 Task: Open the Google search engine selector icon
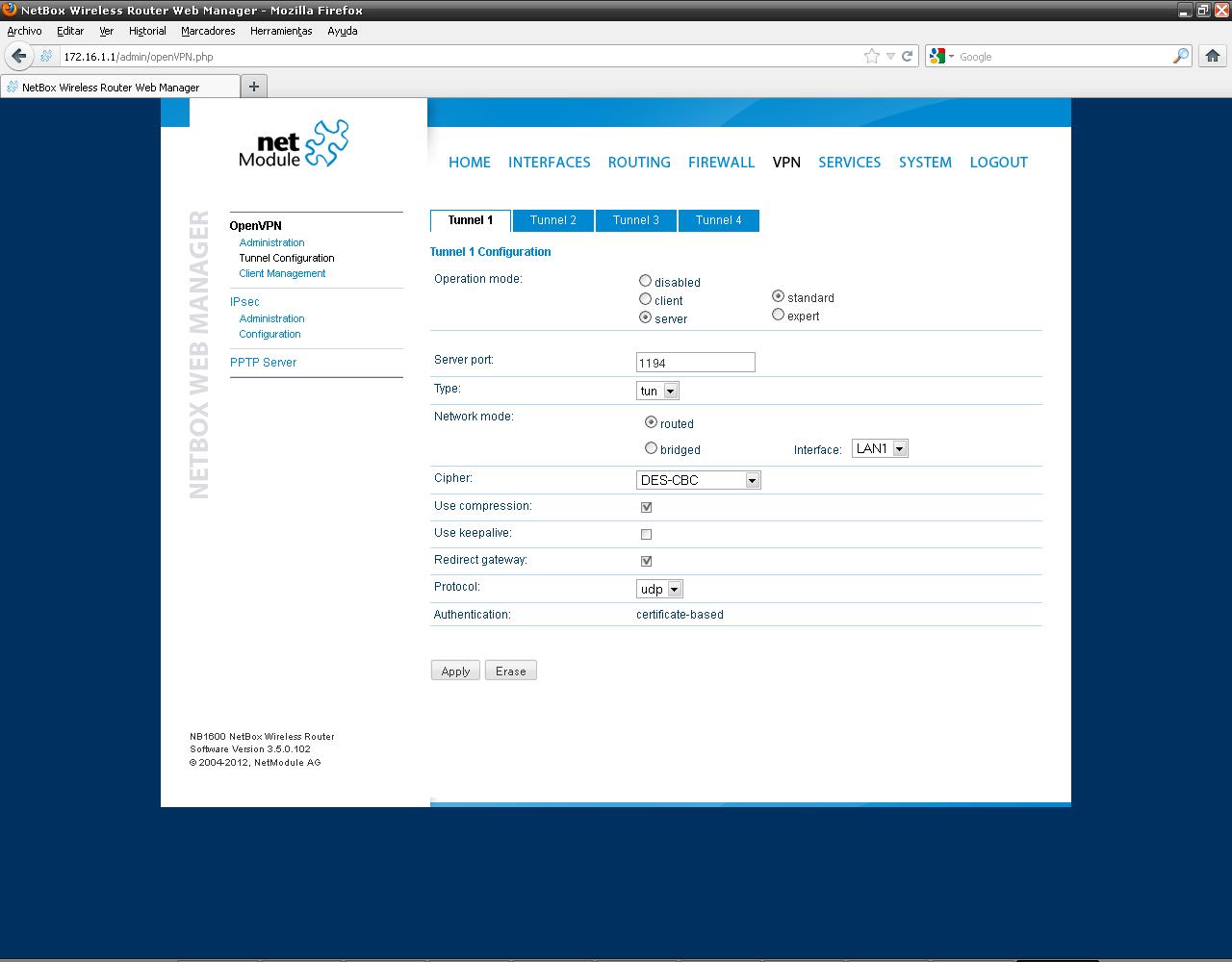940,56
